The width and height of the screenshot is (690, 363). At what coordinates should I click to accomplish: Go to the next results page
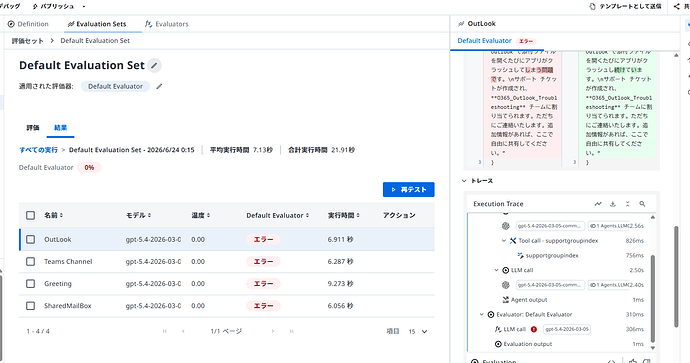pos(273,331)
